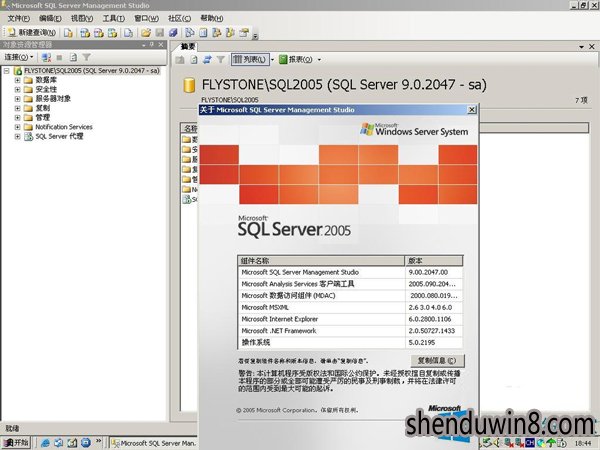Image resolution: width=600 pixels, height=450 pixels.
Task: Click the 报表(O) report button
Action: click(x=296, y=59)
